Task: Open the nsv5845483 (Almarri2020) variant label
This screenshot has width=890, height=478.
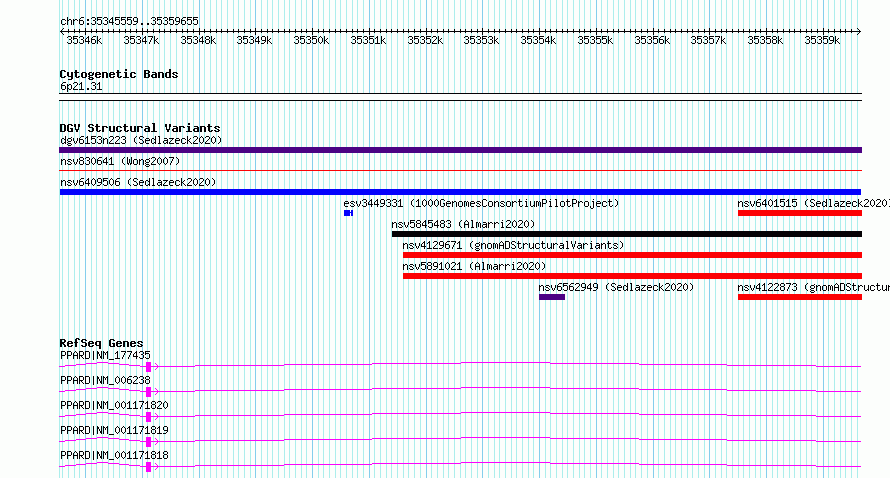Action: [463, 224]
